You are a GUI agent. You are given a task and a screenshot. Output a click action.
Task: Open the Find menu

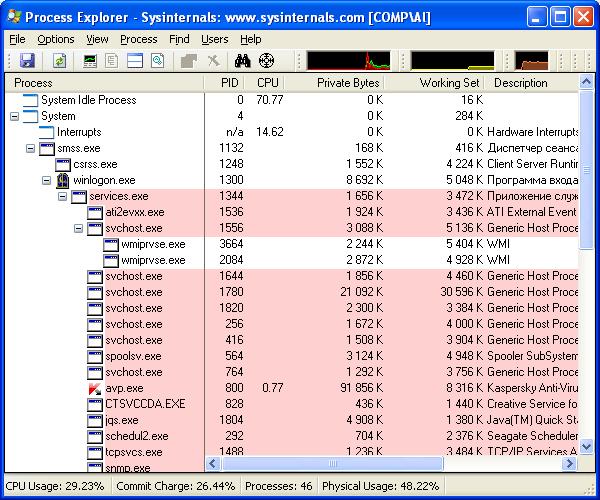[x=179, y=39]
